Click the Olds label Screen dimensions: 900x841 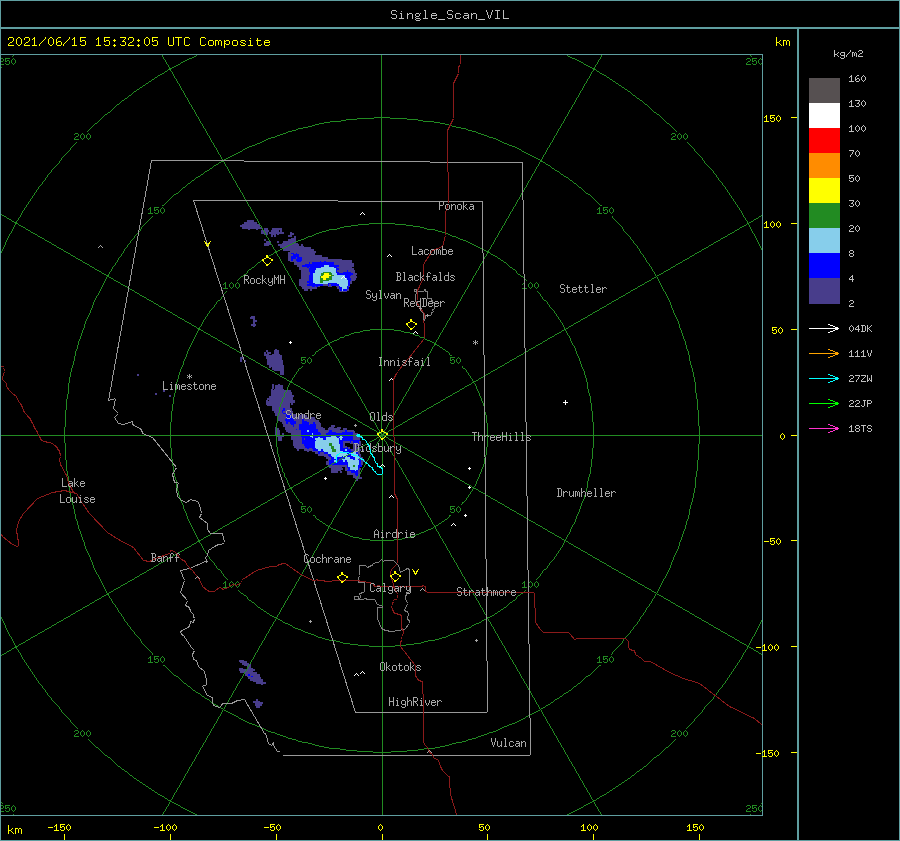[x=381, y=417]
